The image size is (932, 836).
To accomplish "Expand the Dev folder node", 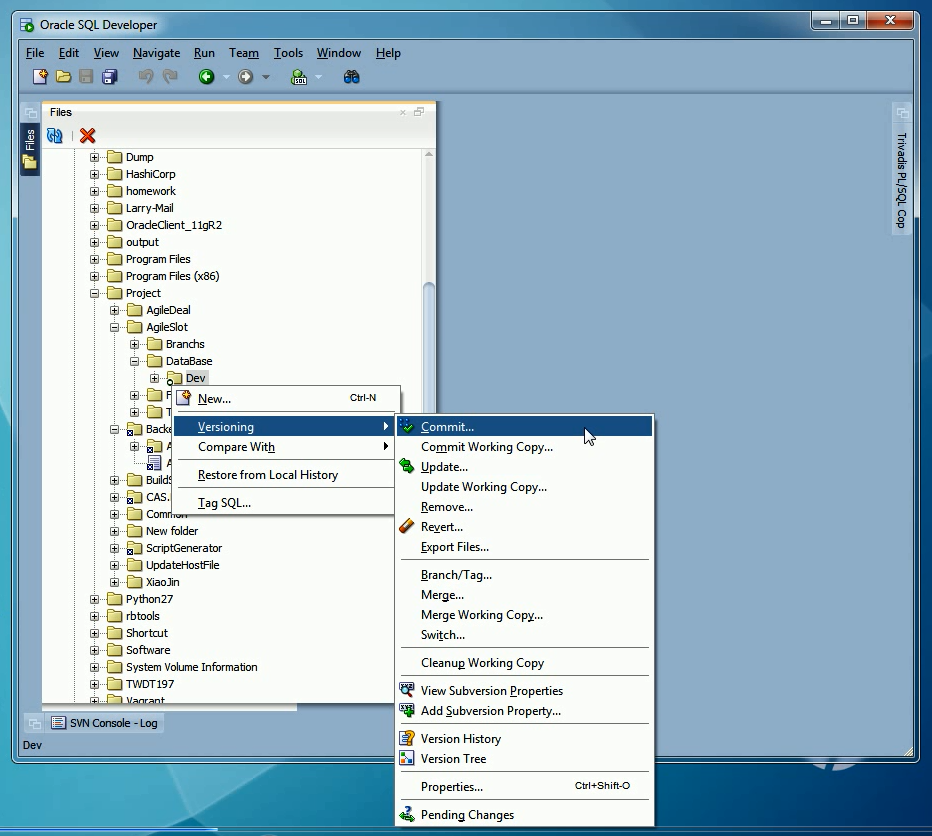I will 155,378.
